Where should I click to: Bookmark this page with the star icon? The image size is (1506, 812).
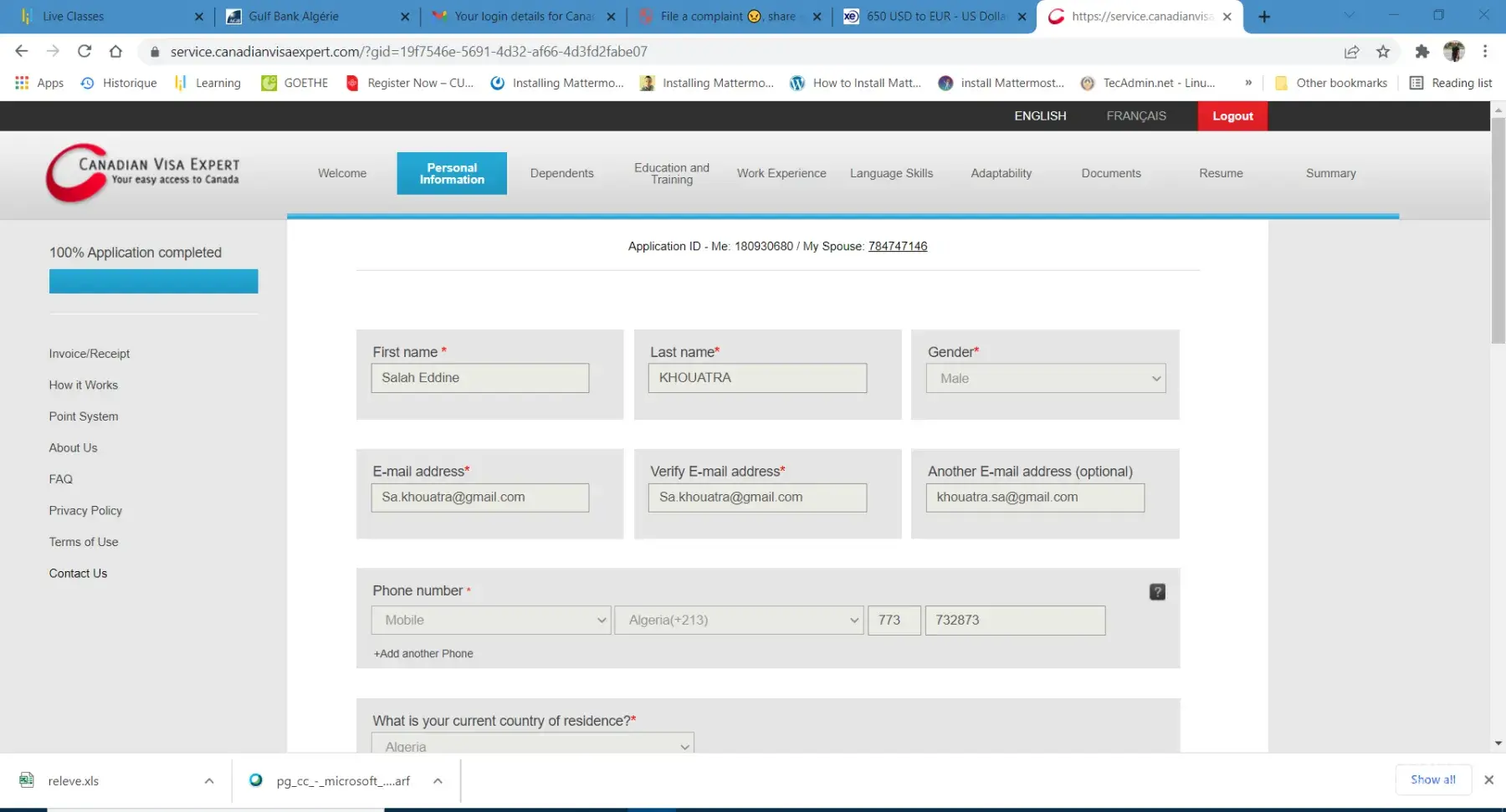(1383, 52)
